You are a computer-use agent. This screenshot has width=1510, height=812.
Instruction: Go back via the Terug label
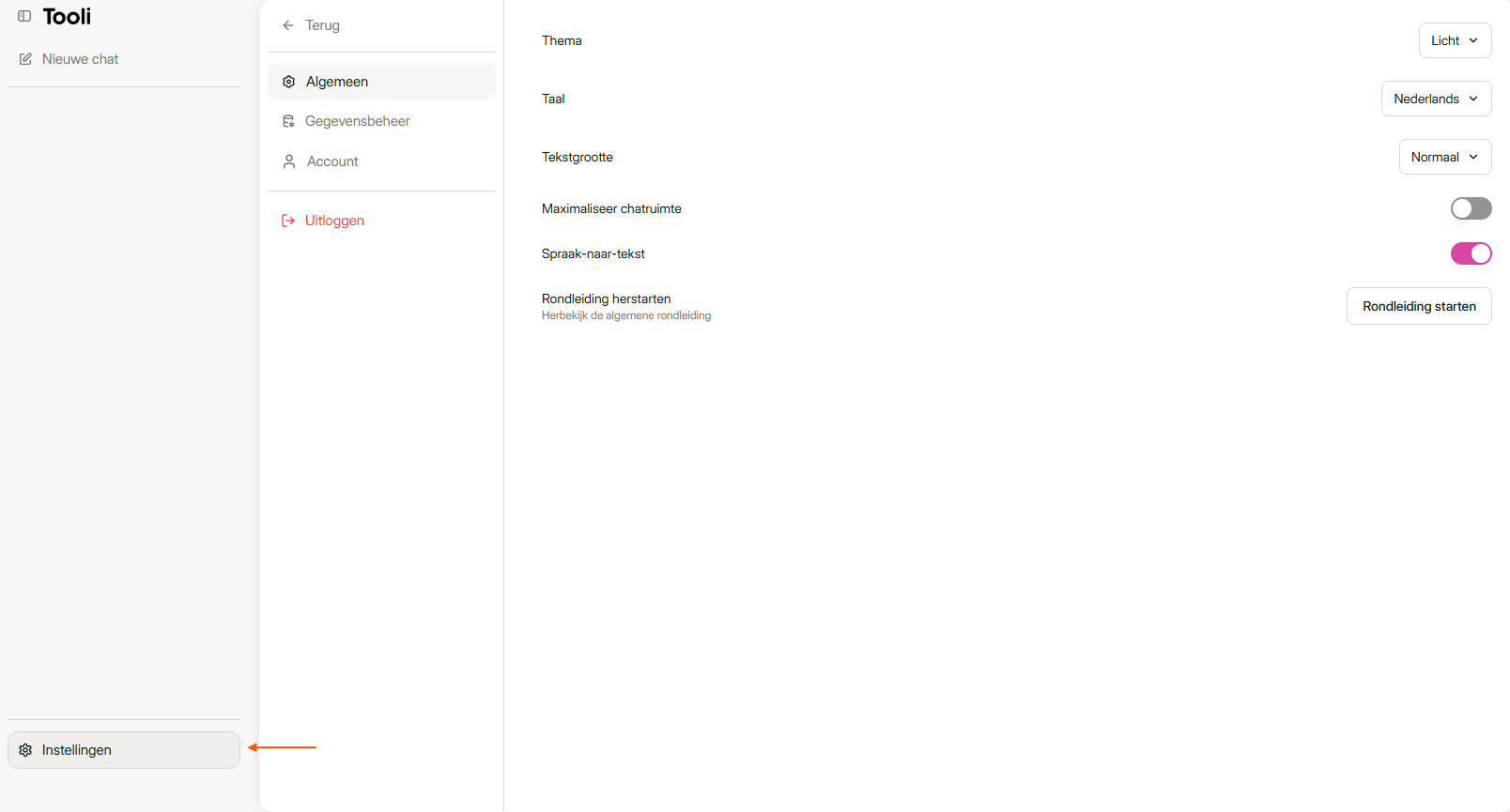322,25
